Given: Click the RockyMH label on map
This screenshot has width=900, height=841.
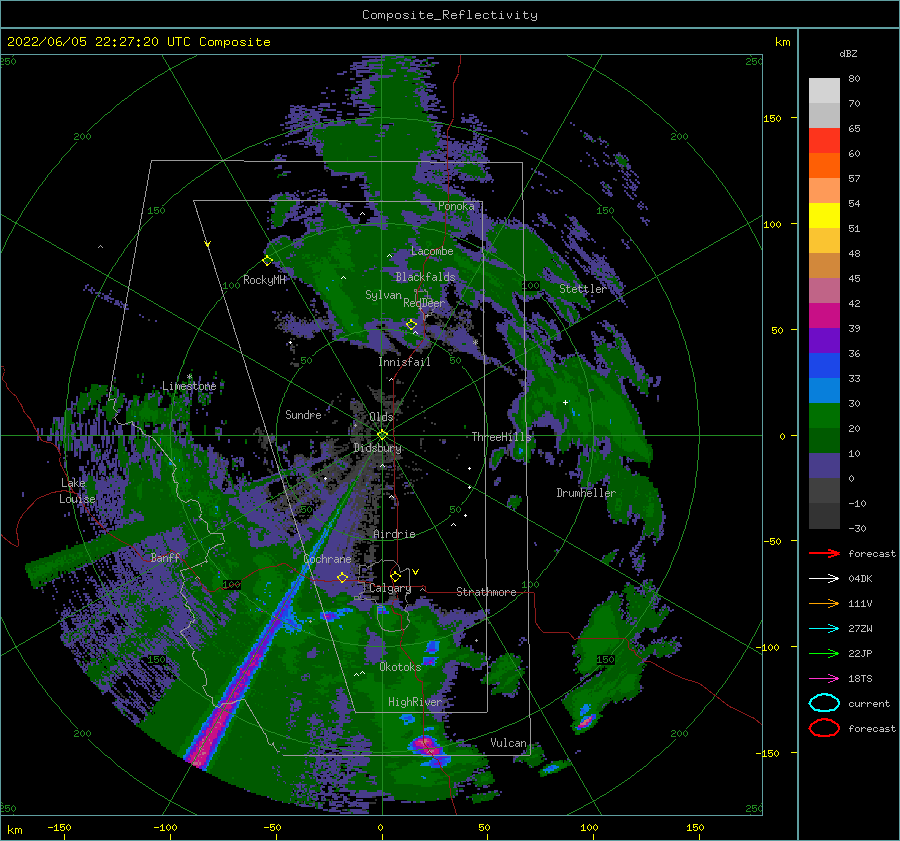Looking at the screenshot, I should tap(264, 280).
